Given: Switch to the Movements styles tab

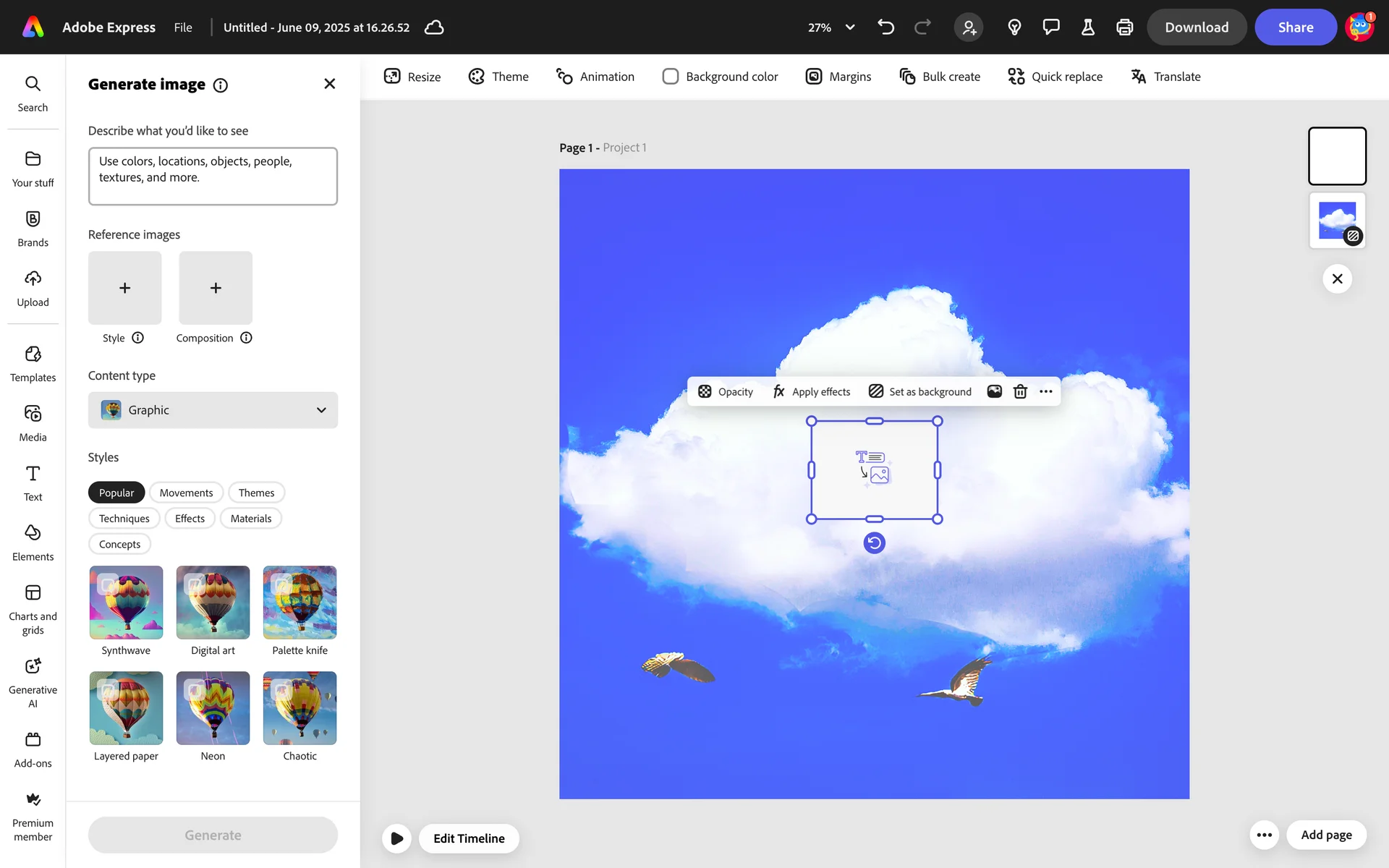Looking at the screenshot, I should [186, 493].
